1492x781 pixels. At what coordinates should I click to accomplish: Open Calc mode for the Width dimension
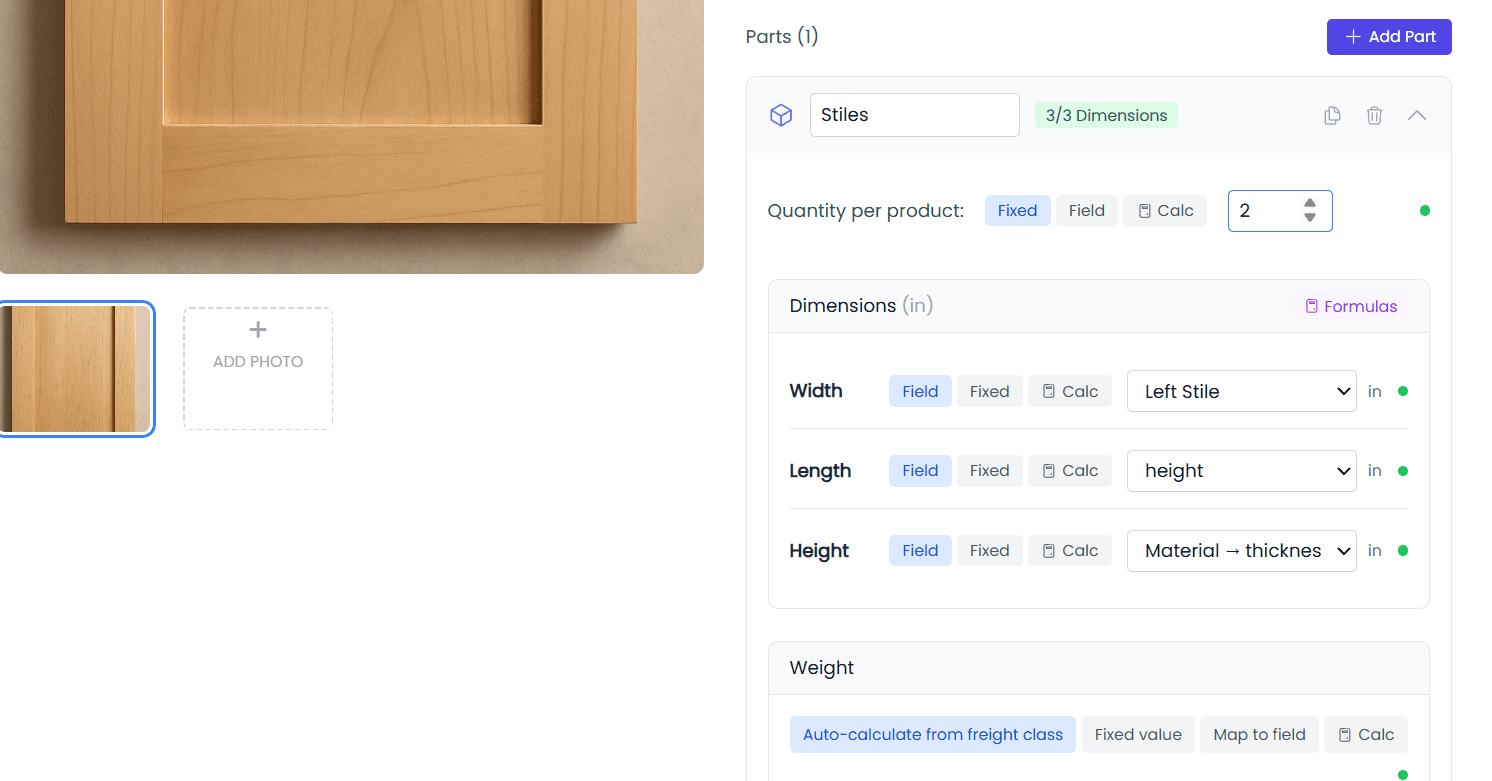pyautogui.click(x=1069, y=391)
